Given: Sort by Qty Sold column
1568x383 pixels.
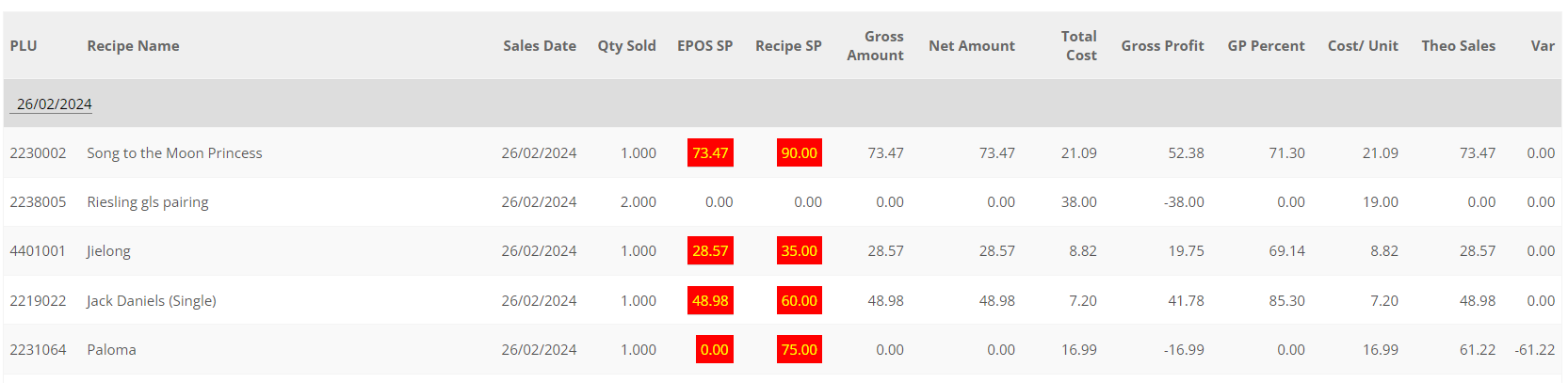Looking at the screenshot, I should (x=626, y=46).
